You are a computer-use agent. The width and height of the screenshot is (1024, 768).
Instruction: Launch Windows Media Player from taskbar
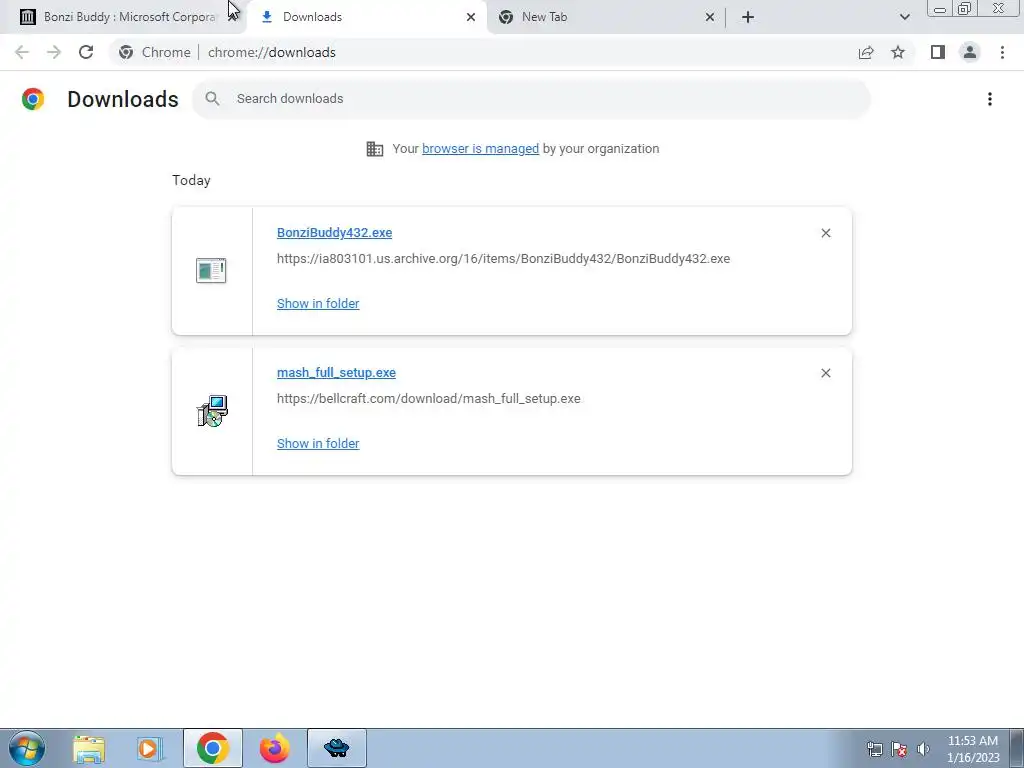150,748
